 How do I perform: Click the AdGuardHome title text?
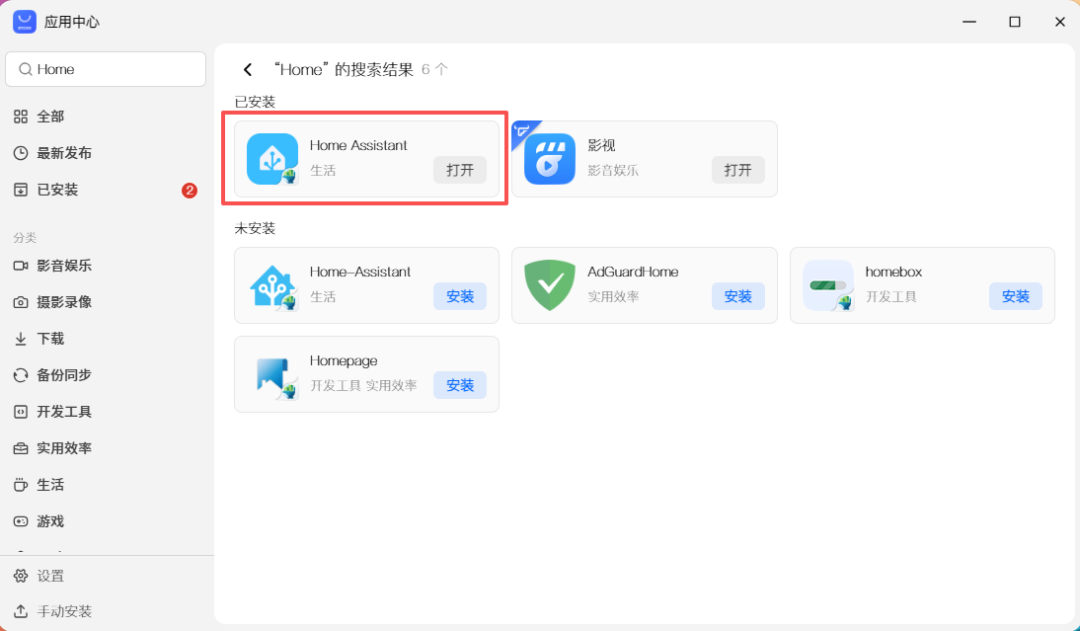click(633, 272)
